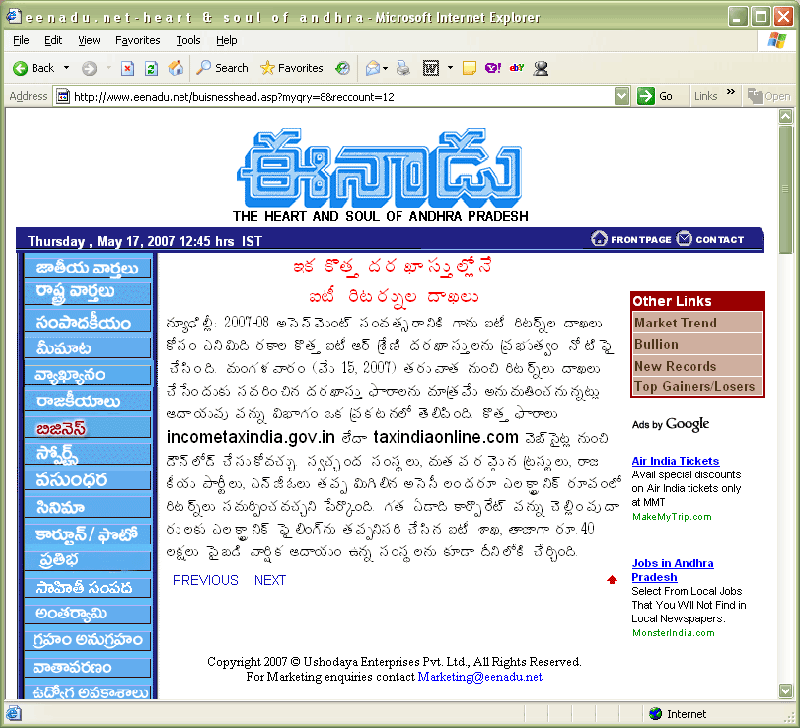Click the Go button beside the address bar
The height and width of the screenshot is (728, 800).
click(657, 96)
